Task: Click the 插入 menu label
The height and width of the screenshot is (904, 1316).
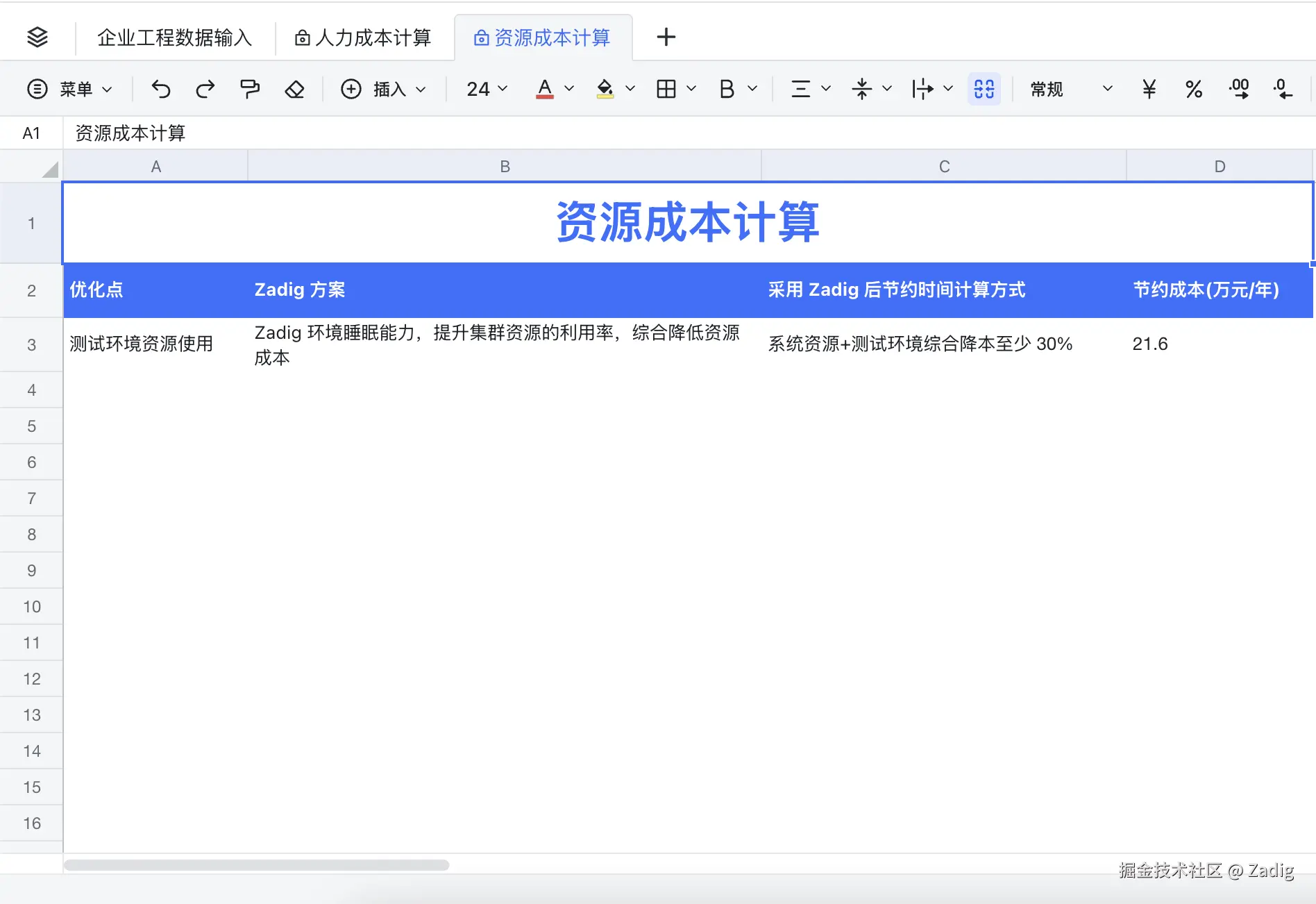Action: [389, 89]
